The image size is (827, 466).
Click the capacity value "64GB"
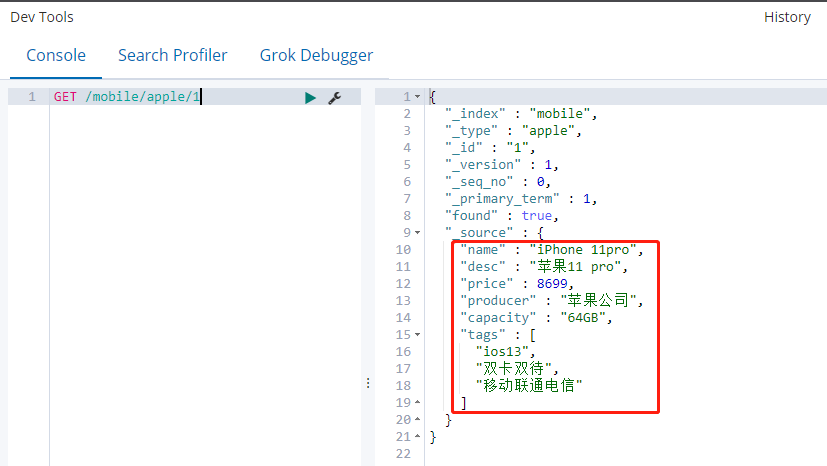pos(583,317)
